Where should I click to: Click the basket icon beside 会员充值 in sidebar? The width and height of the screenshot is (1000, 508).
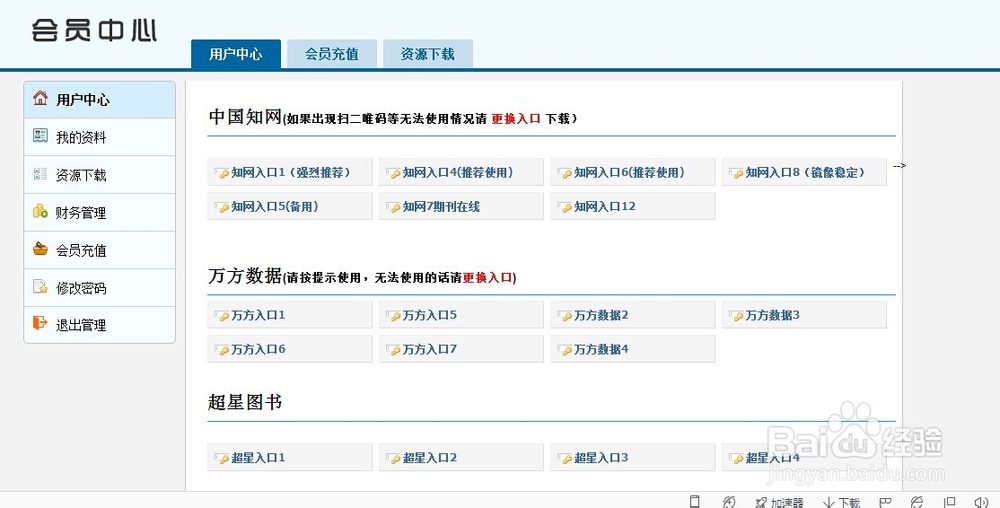[x=40, y=249]
